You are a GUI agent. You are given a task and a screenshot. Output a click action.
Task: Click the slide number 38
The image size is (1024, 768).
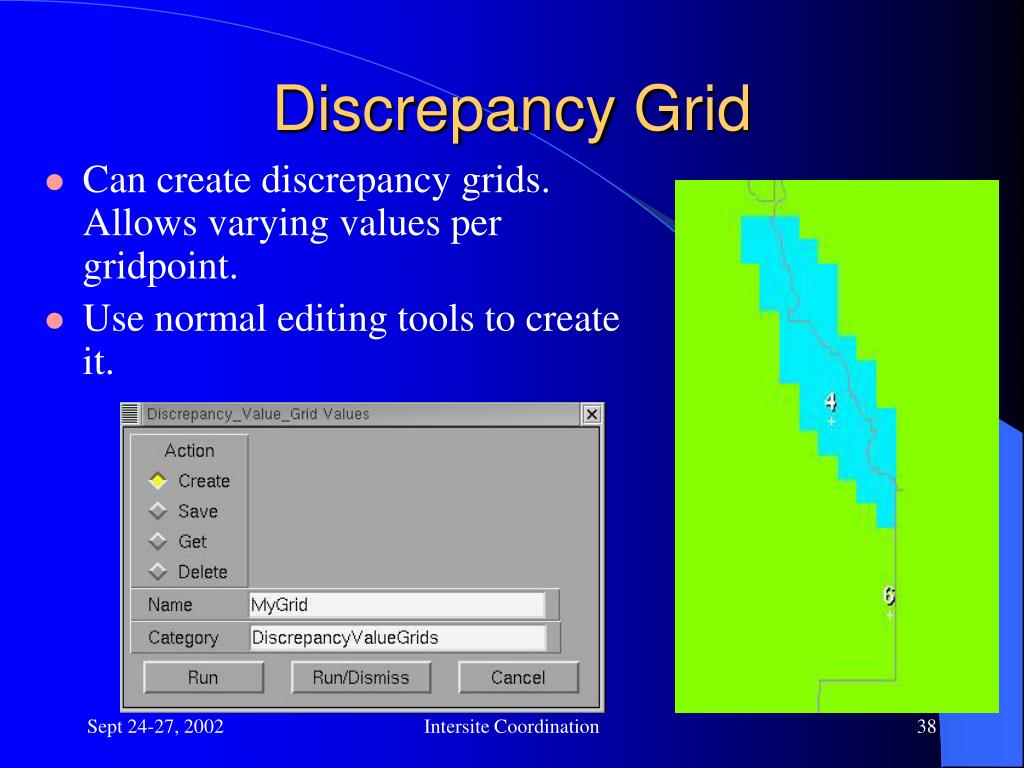click(x=927, y=726)
